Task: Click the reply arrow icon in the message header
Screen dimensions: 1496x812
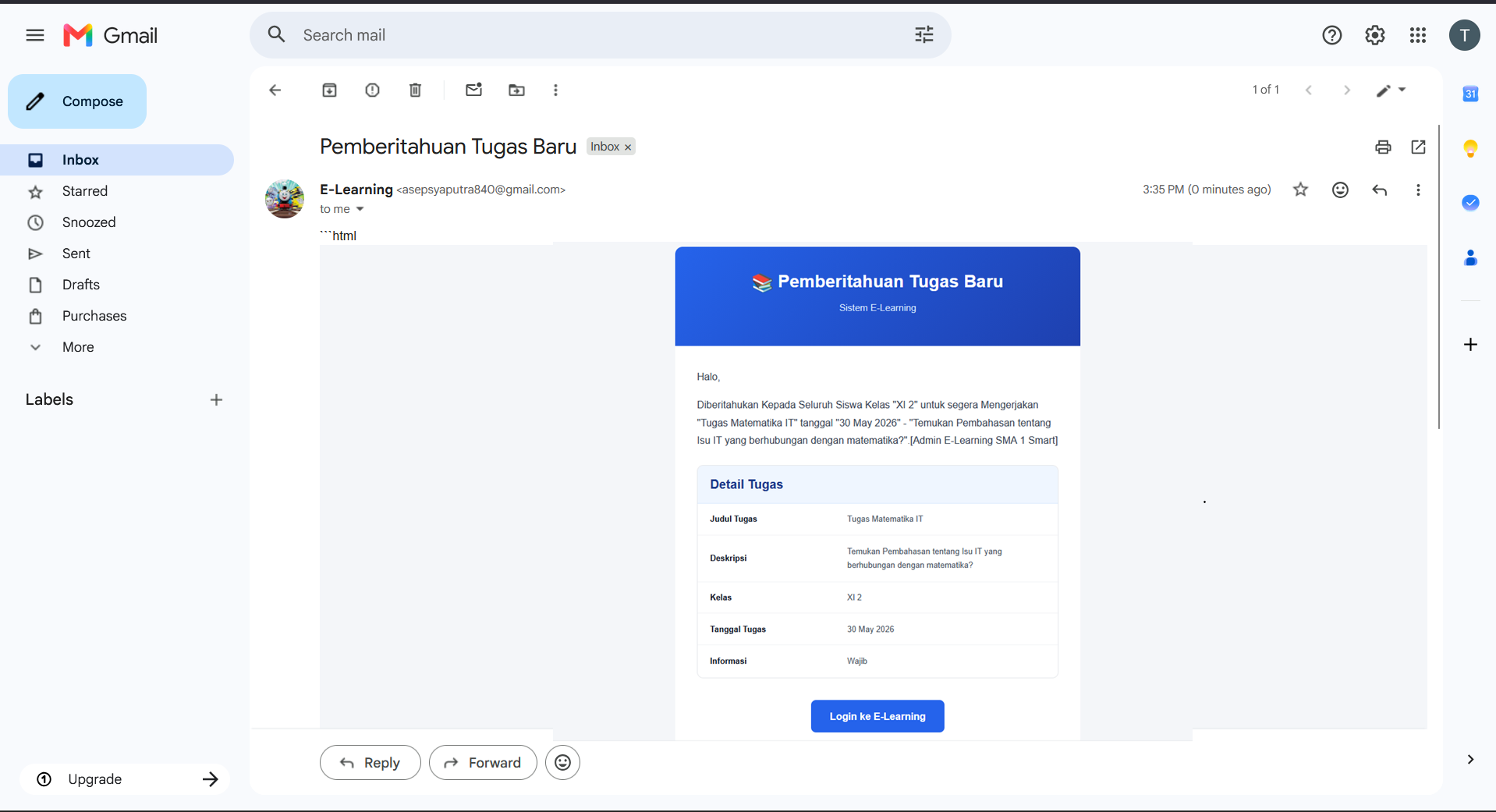Action: pos(1379,190)
